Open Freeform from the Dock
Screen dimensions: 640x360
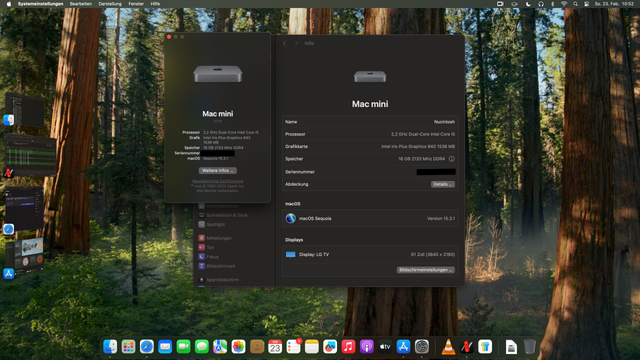(x=330, y=347)
